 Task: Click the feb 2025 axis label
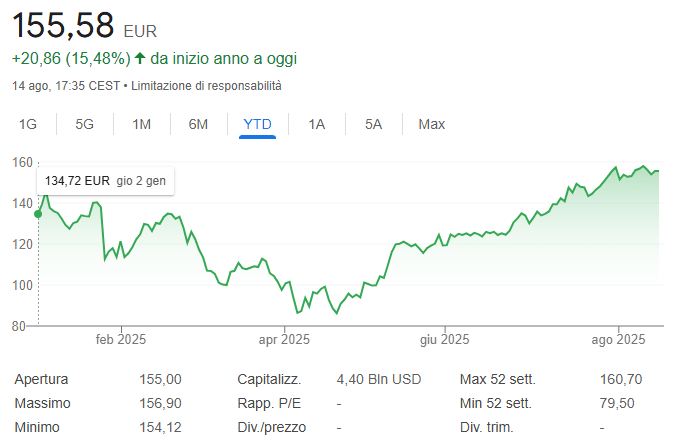121,339
